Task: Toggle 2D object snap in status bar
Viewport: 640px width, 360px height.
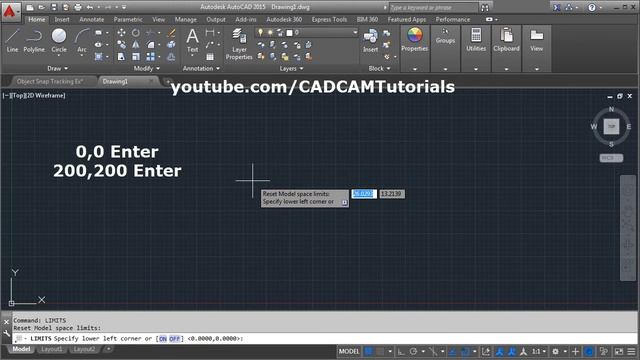Action: coord(465,351)
